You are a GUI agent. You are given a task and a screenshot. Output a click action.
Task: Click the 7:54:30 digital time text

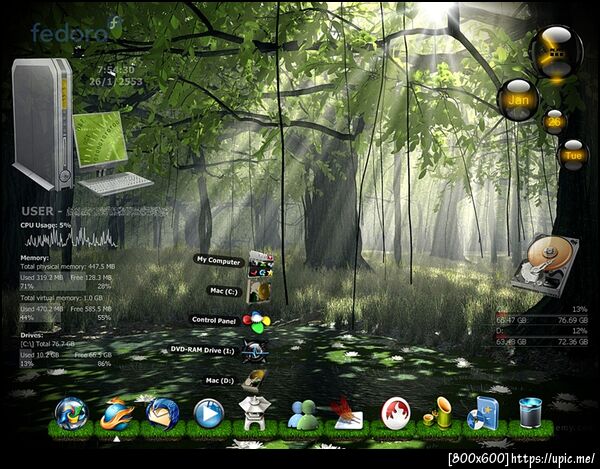116,70
